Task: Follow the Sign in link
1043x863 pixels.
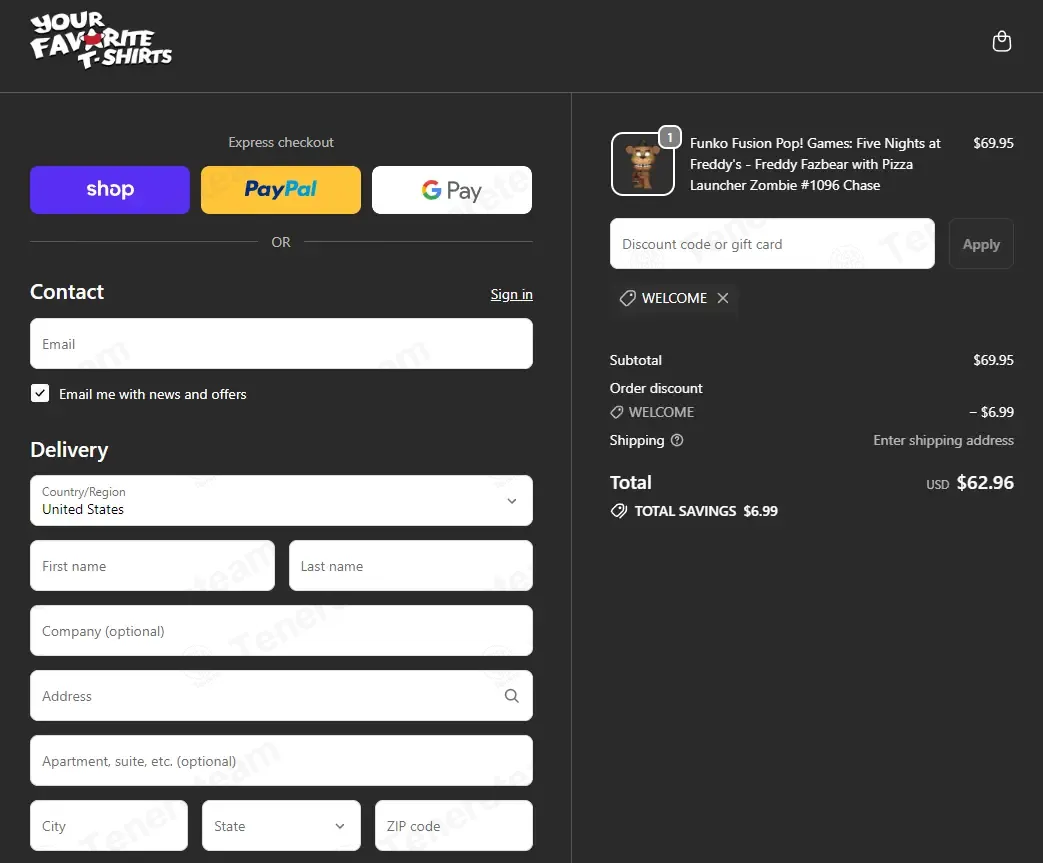Action: tap(512, 294)
